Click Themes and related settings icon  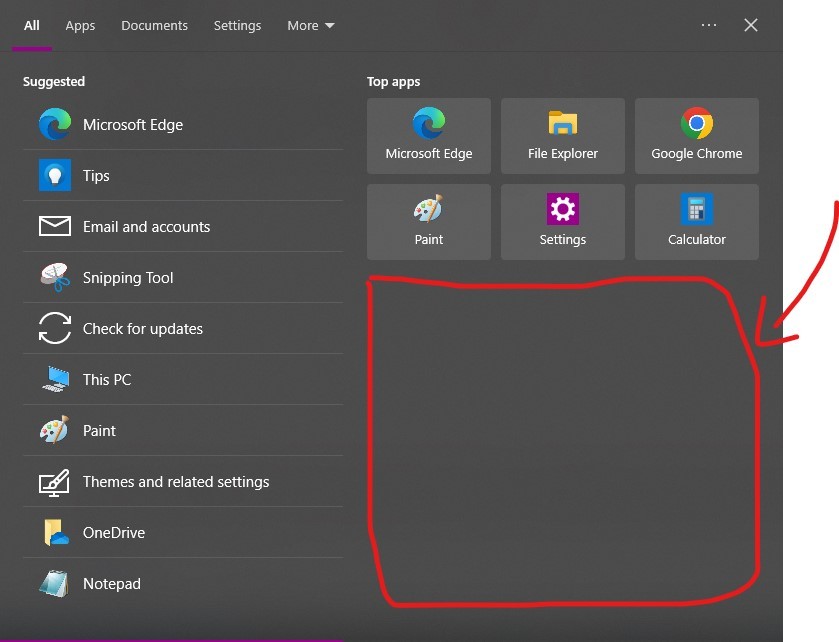pyautogui.click(x=55, y=482)
